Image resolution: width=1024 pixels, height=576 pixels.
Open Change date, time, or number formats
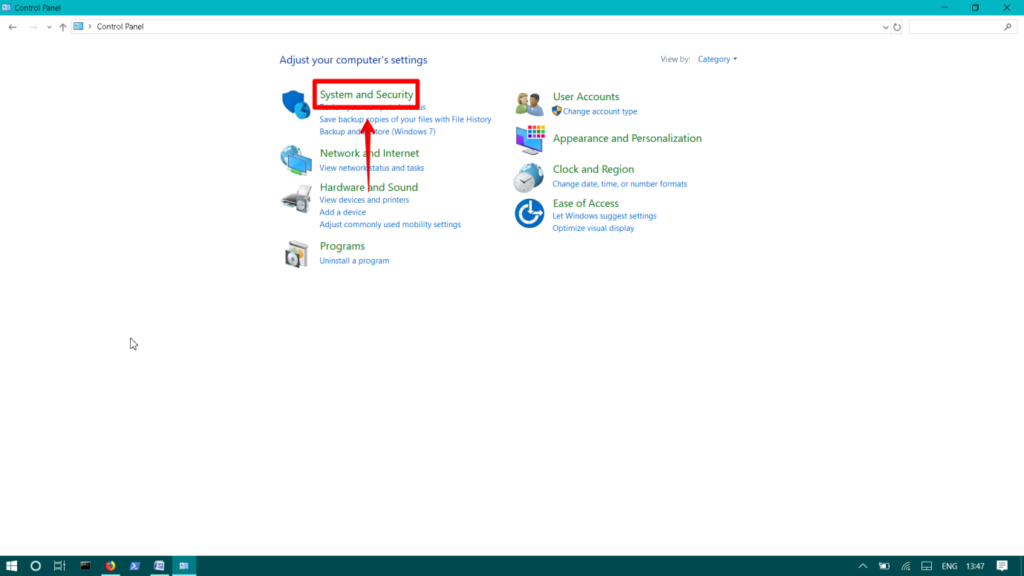(x=619, y=184)
